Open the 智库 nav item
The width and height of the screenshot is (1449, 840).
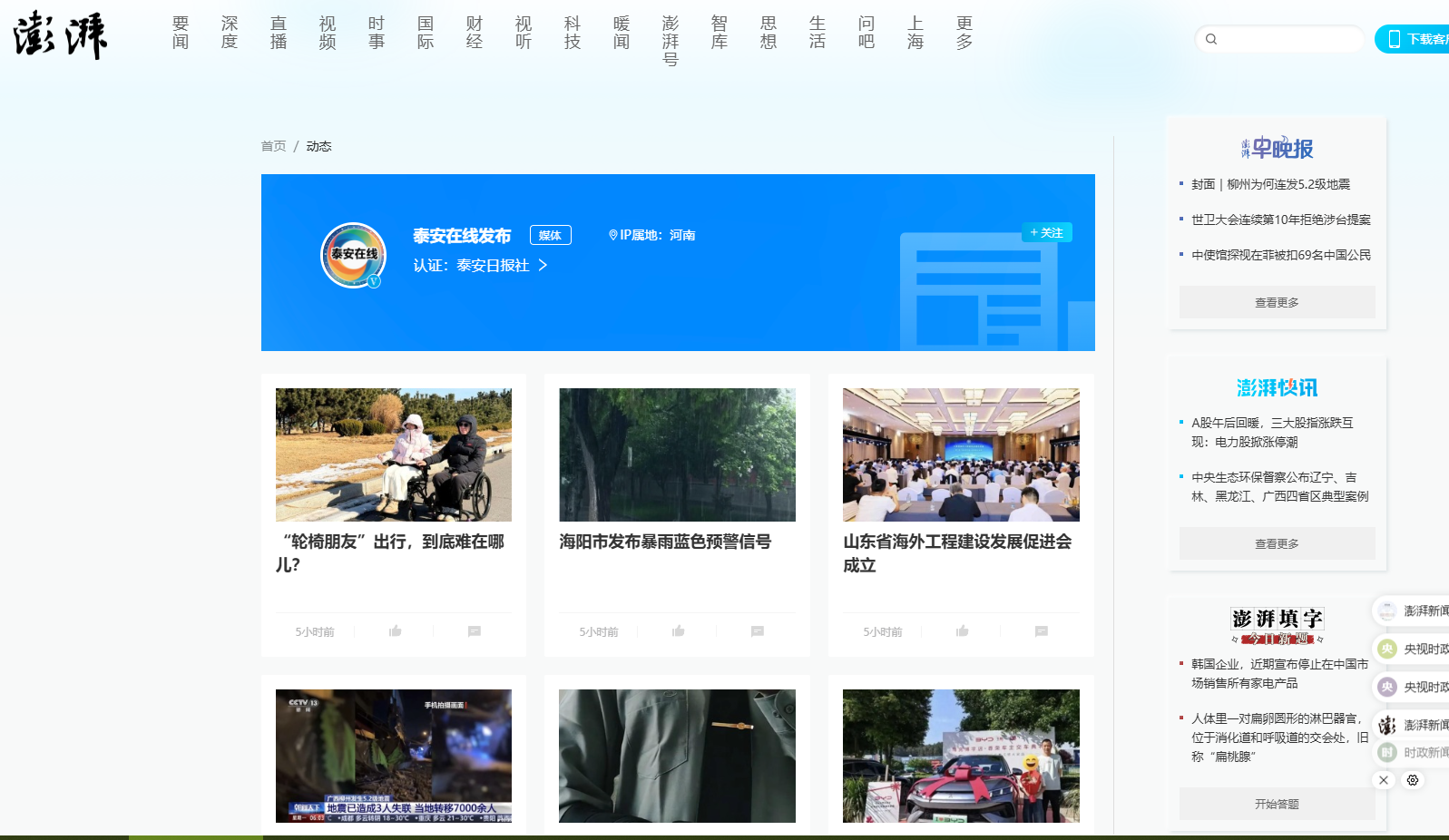point(720,33)
